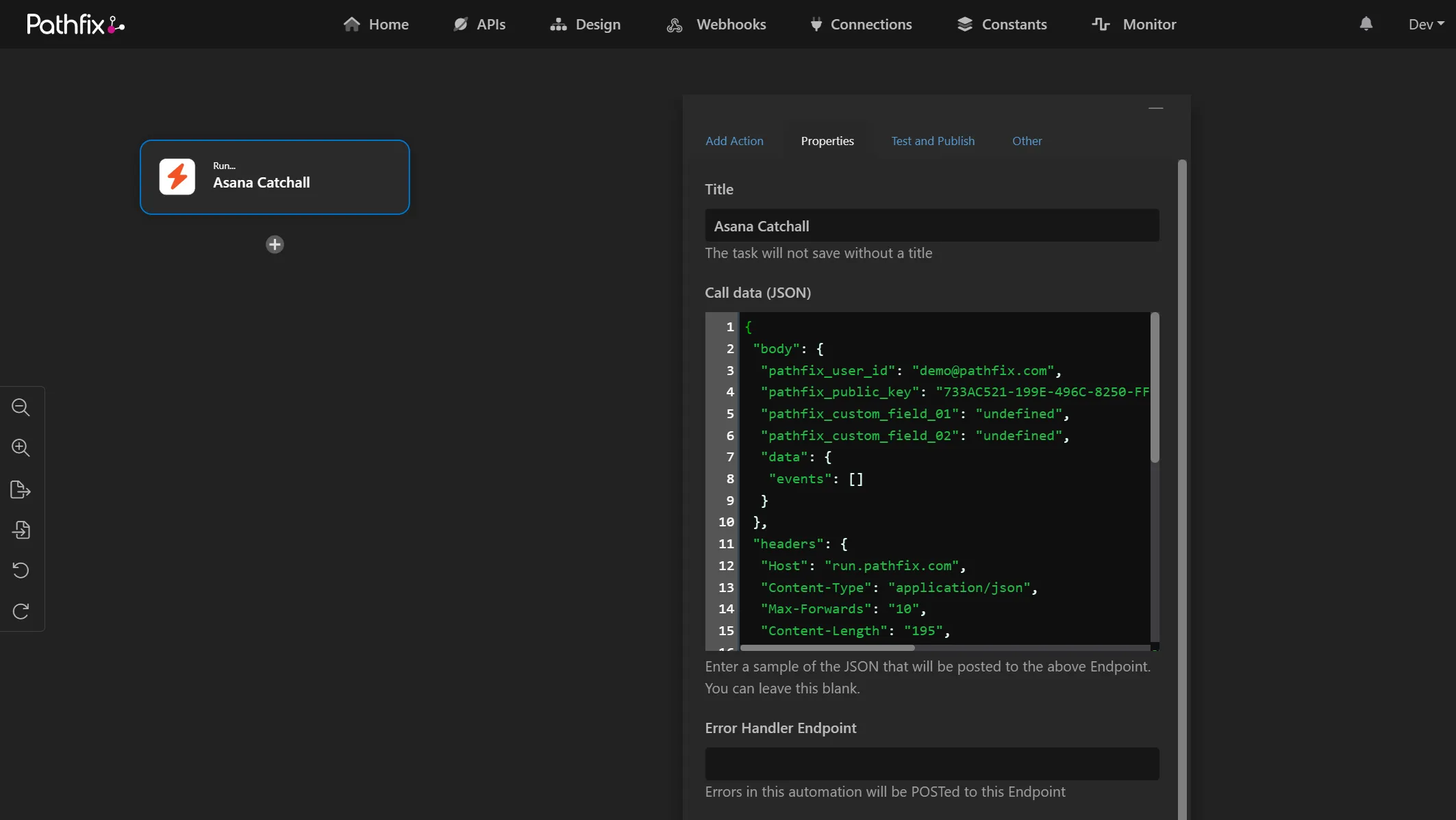
Task: Click the "pathfix_user_id" line in editor
Action: click(x=911, y=371)
